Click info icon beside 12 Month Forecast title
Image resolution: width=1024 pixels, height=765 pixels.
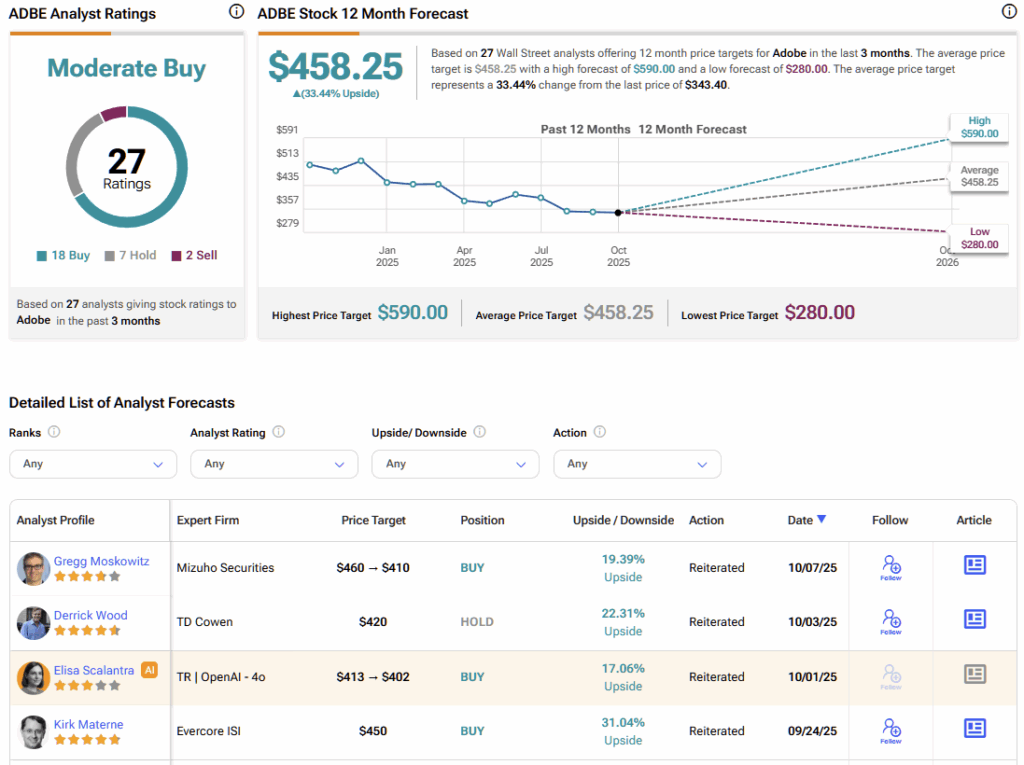tap(1009, 12)
